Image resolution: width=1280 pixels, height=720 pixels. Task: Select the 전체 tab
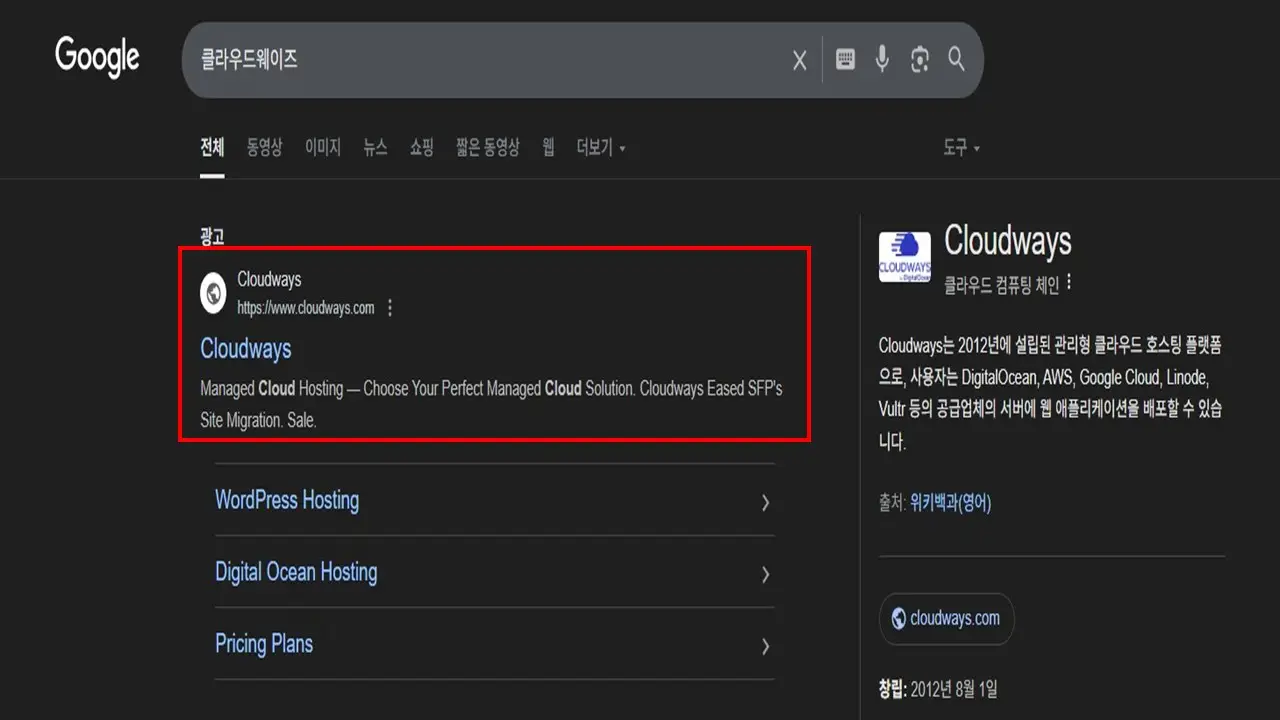coord(212,148)
